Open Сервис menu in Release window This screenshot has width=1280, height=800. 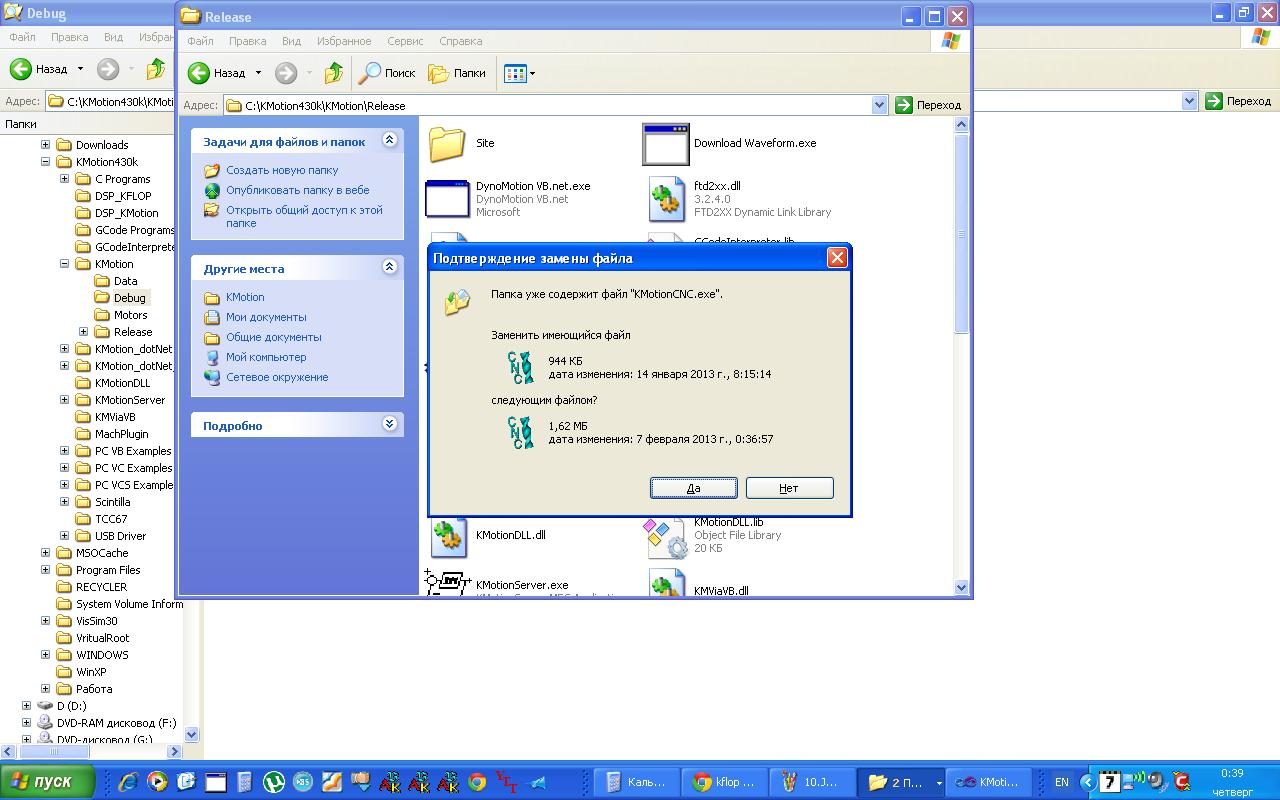(405, 41)
